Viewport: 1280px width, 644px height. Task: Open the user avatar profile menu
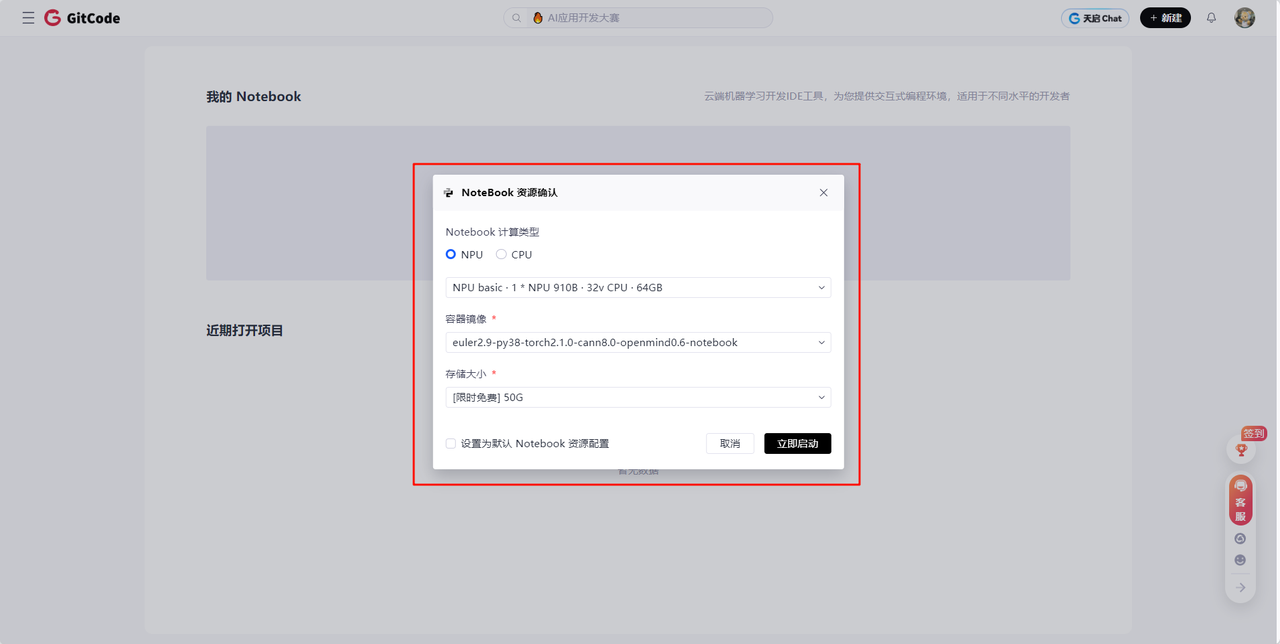1244,18
